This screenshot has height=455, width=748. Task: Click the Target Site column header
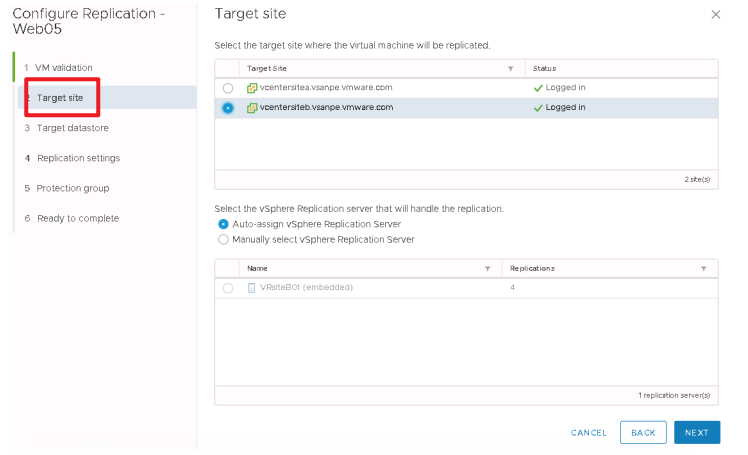point(267,69)
